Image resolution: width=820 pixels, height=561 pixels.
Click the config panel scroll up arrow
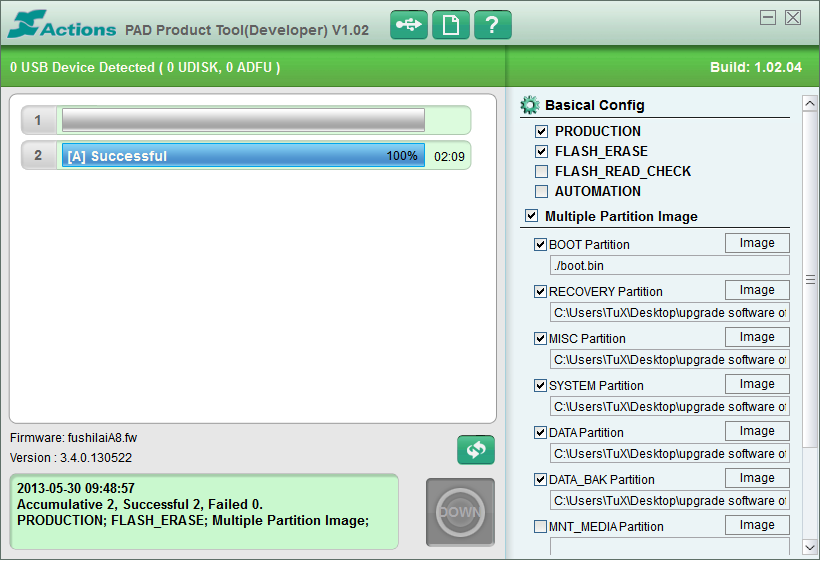coord(810,104)
